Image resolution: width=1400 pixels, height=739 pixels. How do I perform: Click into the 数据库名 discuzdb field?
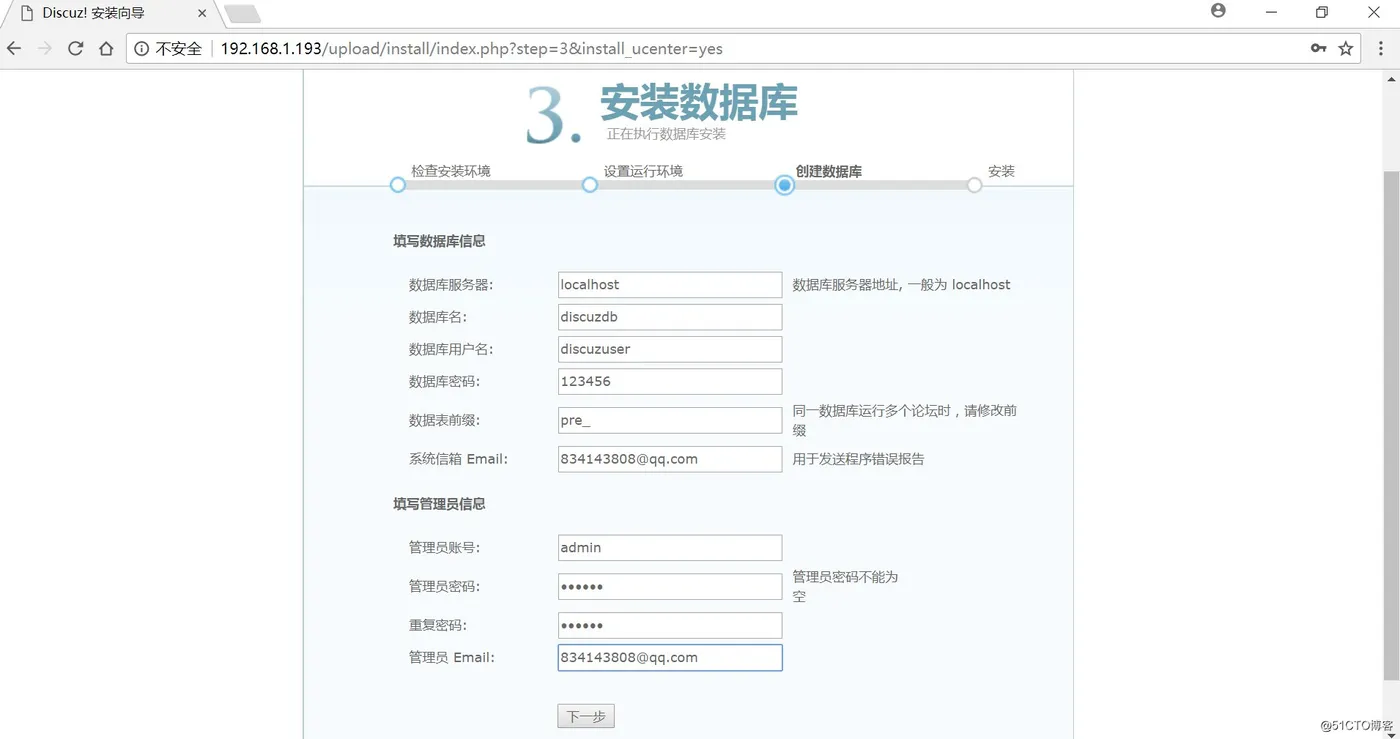[x=670, y=317]
